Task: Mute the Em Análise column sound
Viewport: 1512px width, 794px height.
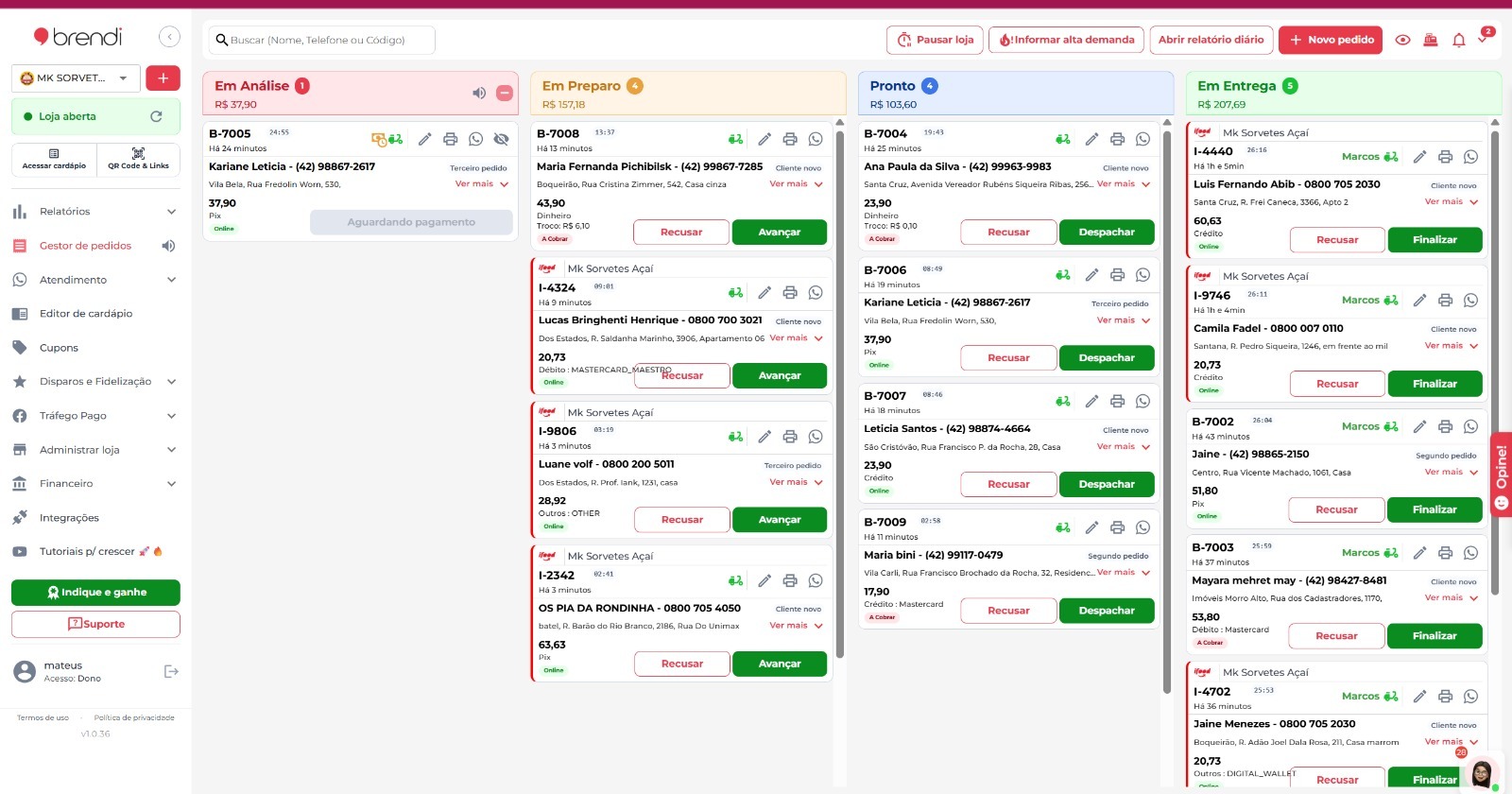Action: (479, 93)
